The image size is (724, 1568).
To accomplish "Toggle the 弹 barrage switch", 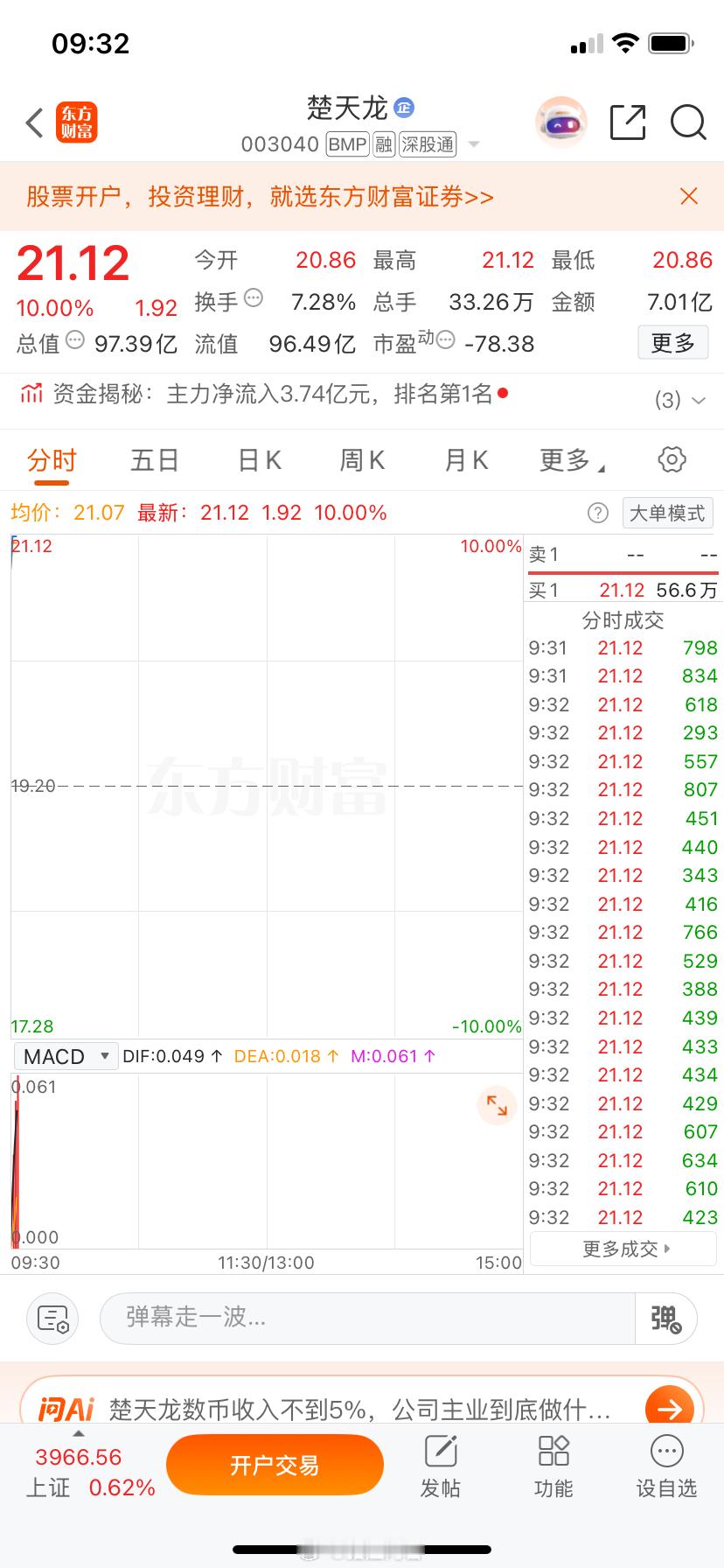I will 666,1318.
